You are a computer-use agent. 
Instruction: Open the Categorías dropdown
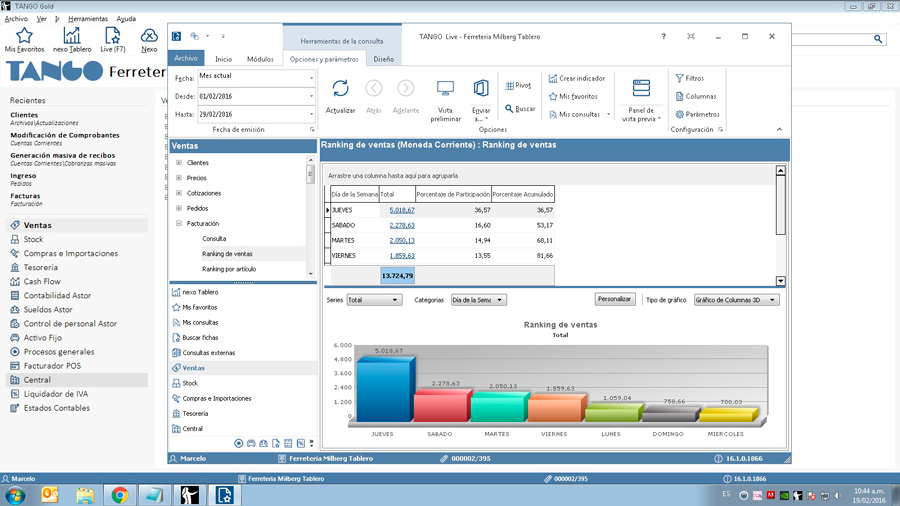click(x=478, y=300)
